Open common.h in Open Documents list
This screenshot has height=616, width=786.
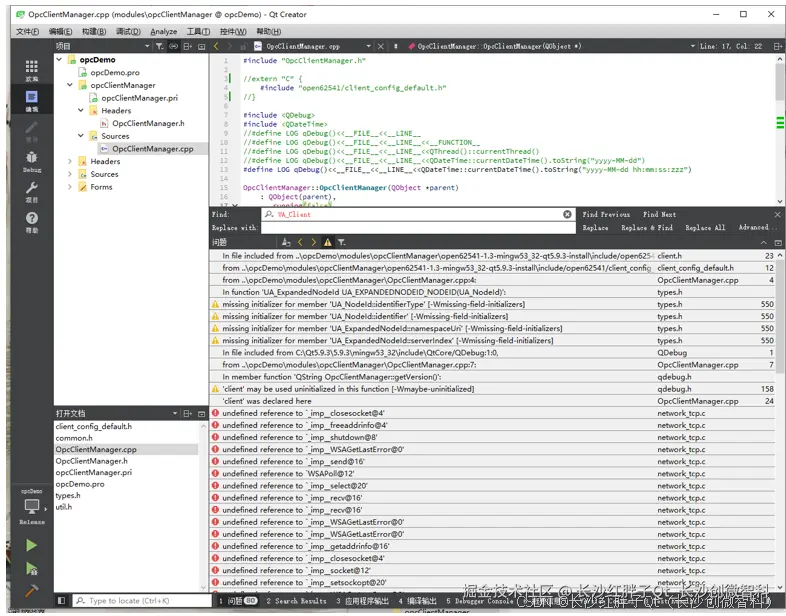[74, 438]
